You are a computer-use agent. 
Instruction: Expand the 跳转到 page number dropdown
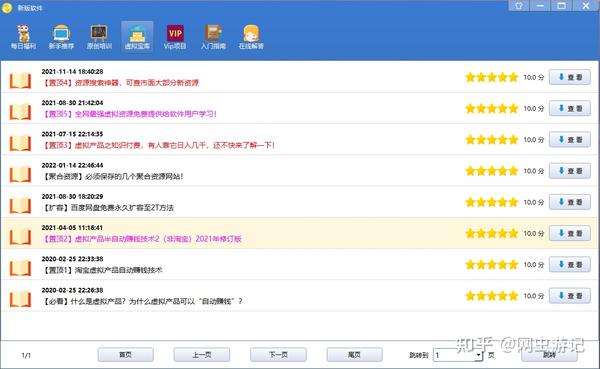(x=478, y=355)
